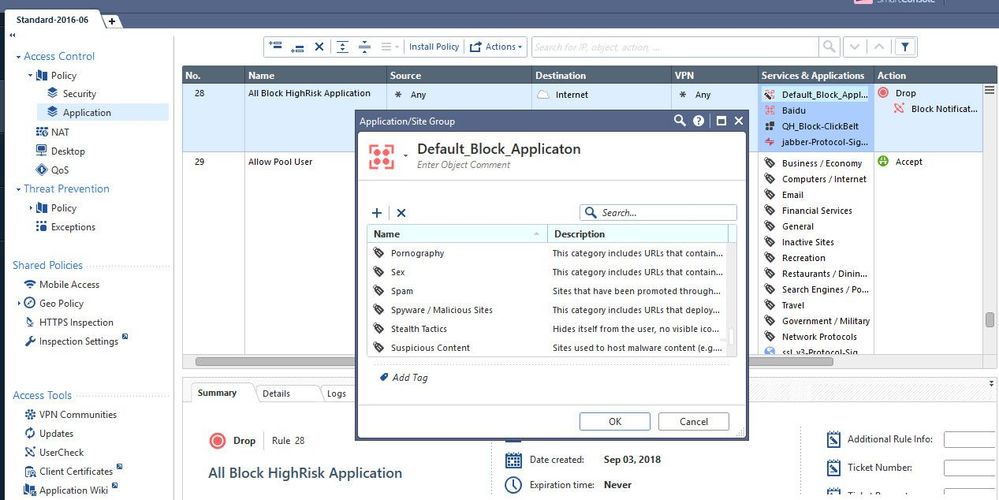Select the Pornography category row
Viewport: 999px width, 500px height.
point(548,253)
